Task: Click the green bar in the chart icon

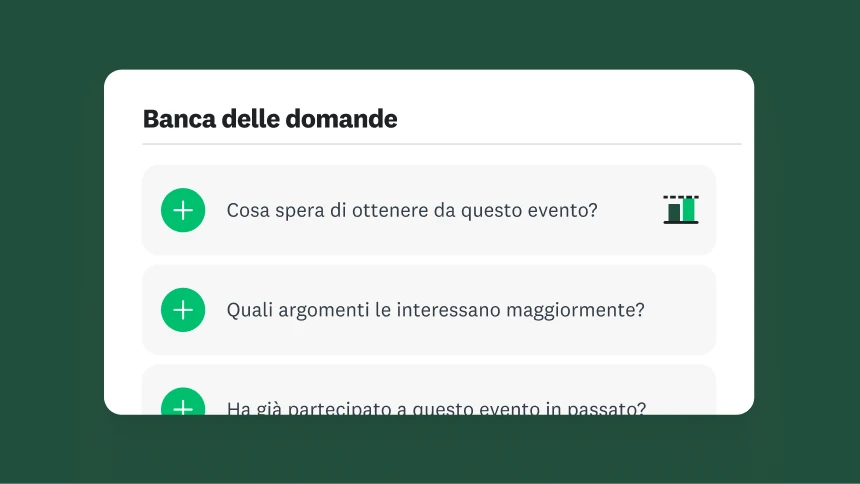Action: pyautogui.click(x=689, y=211)
